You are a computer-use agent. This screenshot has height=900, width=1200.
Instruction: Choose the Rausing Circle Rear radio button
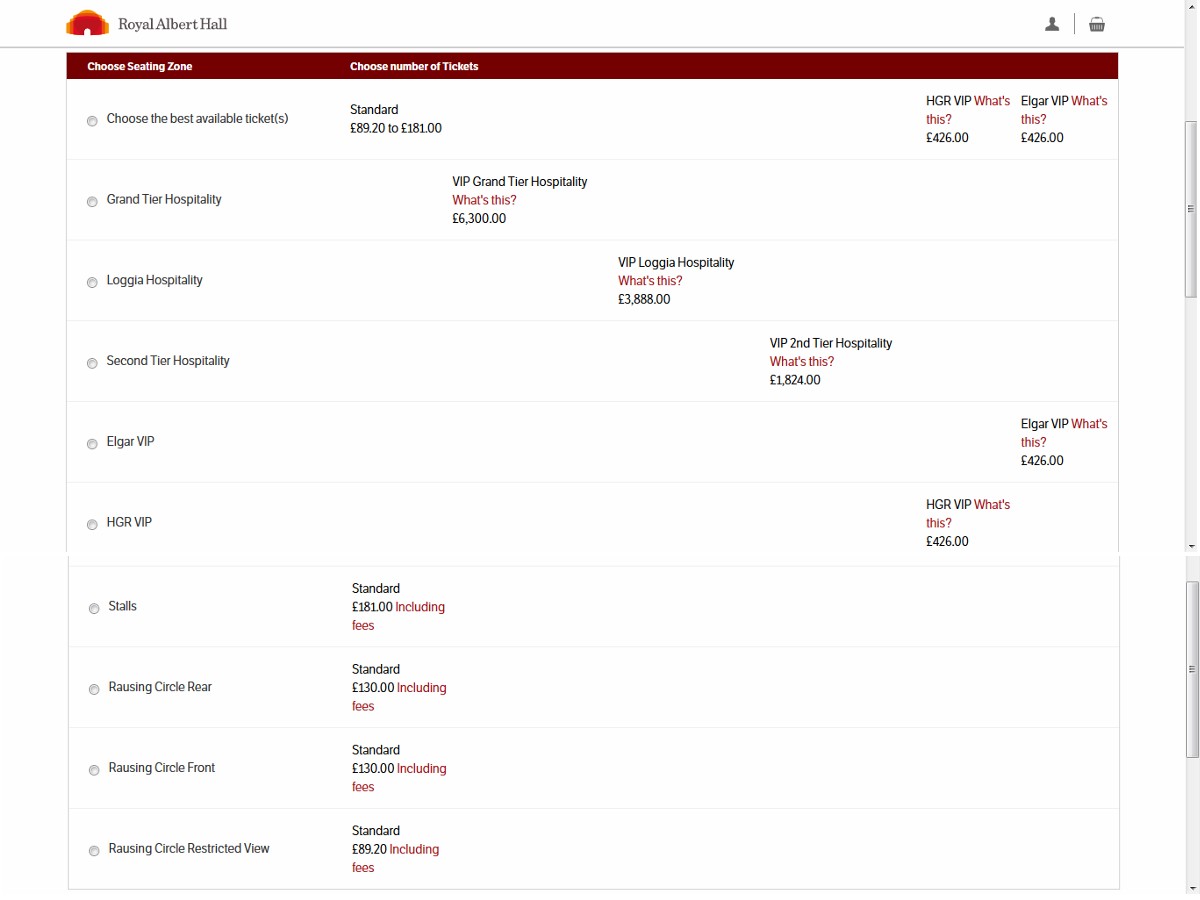(94, 689)
